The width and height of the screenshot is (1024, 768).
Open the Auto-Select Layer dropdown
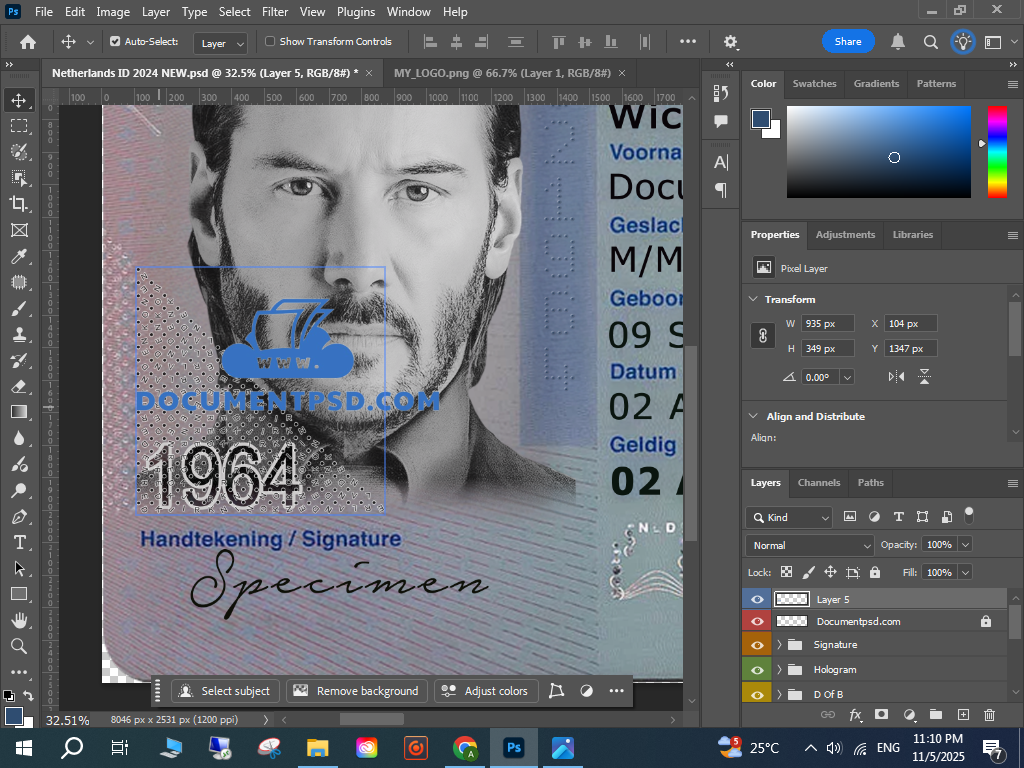[x=222, y=43]
